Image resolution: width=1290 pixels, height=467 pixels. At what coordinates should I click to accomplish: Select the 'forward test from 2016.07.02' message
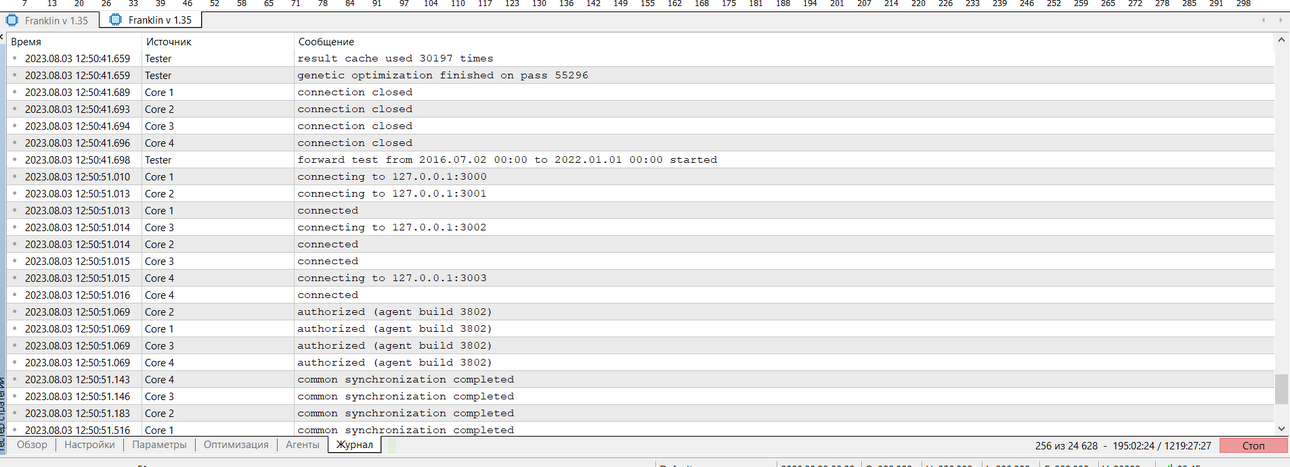pyautogui.click(x=507, y=160)
